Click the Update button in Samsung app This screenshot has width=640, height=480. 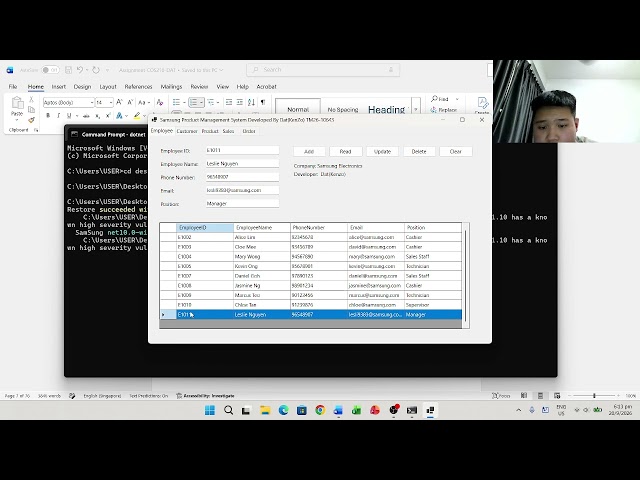tap(382, 151)
